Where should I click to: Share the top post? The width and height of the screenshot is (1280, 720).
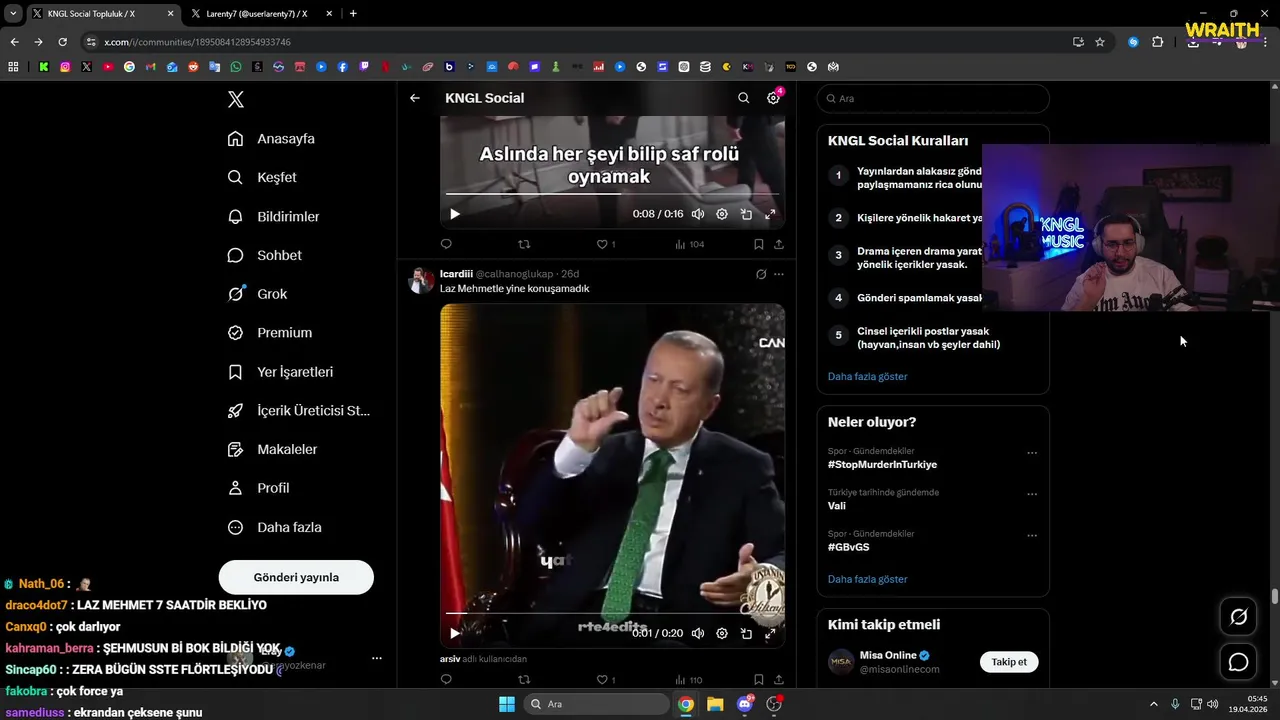click(x=779, y=244)
